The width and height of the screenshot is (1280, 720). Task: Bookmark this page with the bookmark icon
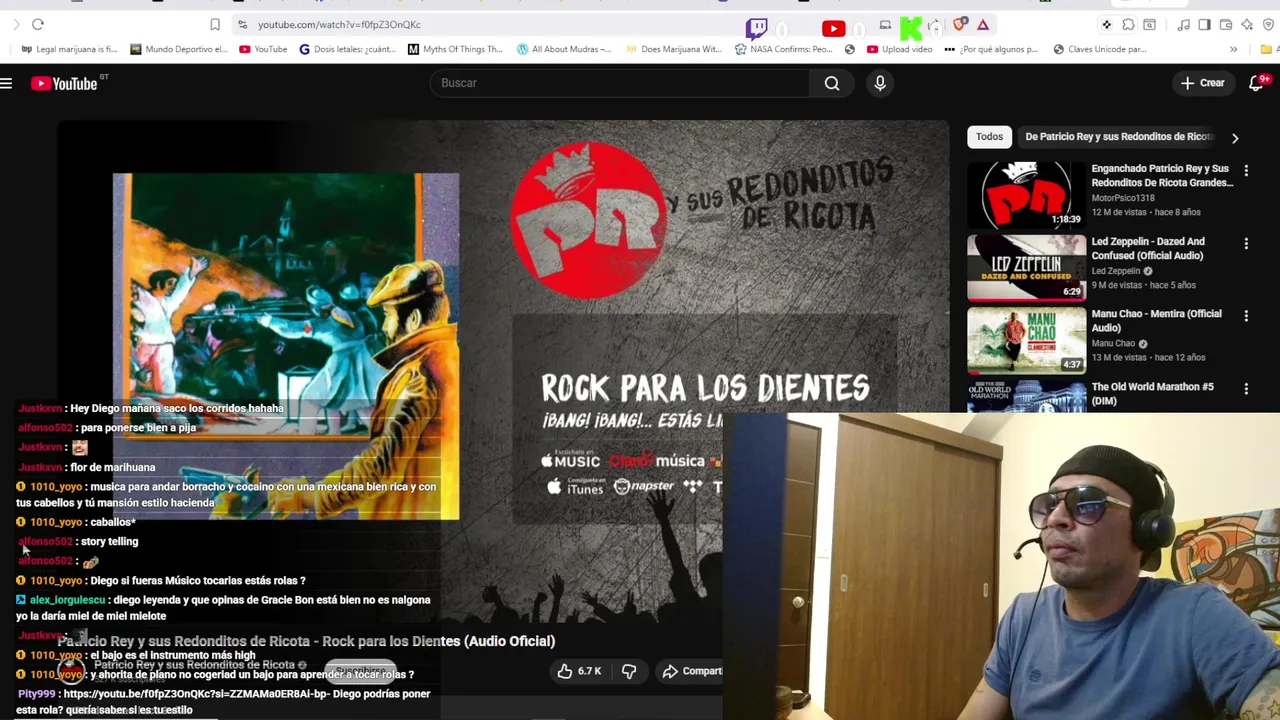[x=215, y=24]
